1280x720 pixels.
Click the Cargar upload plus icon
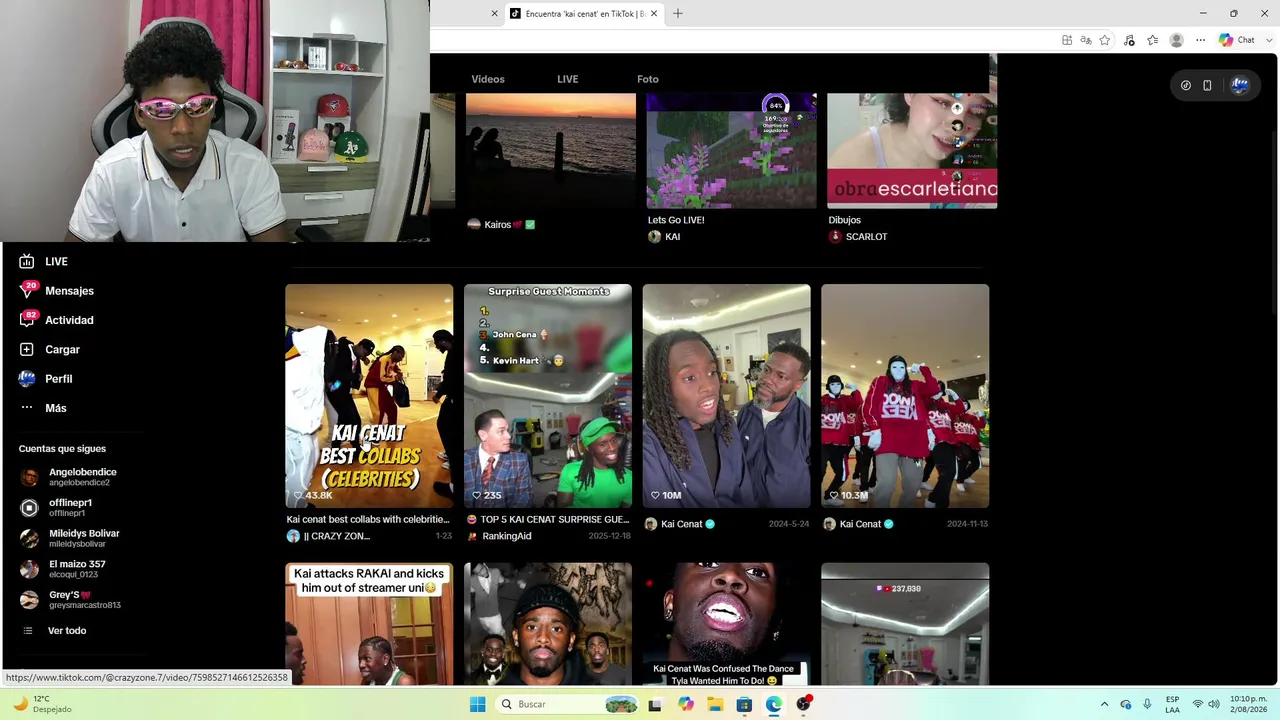coord(27,350)
